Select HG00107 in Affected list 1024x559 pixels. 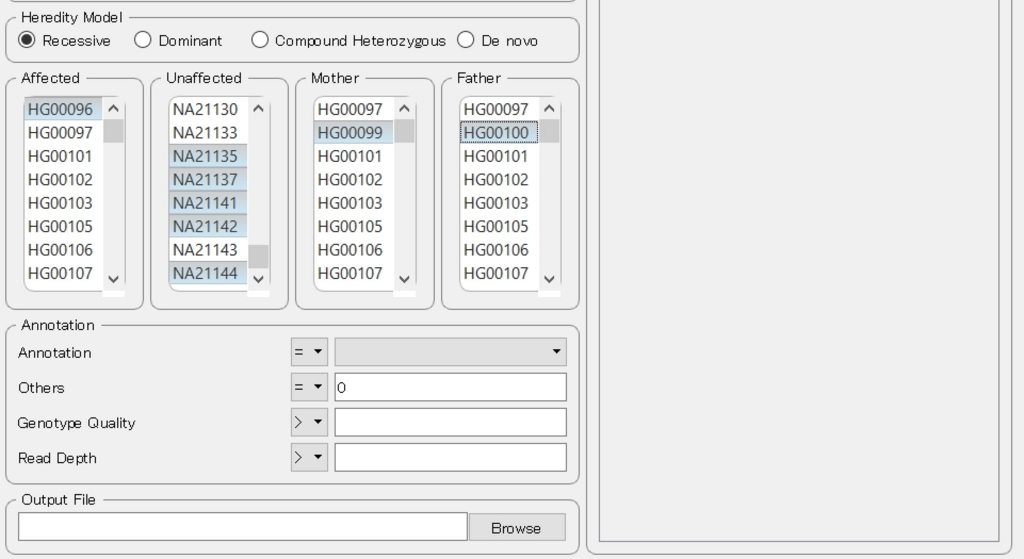click(x=63, y=274)
